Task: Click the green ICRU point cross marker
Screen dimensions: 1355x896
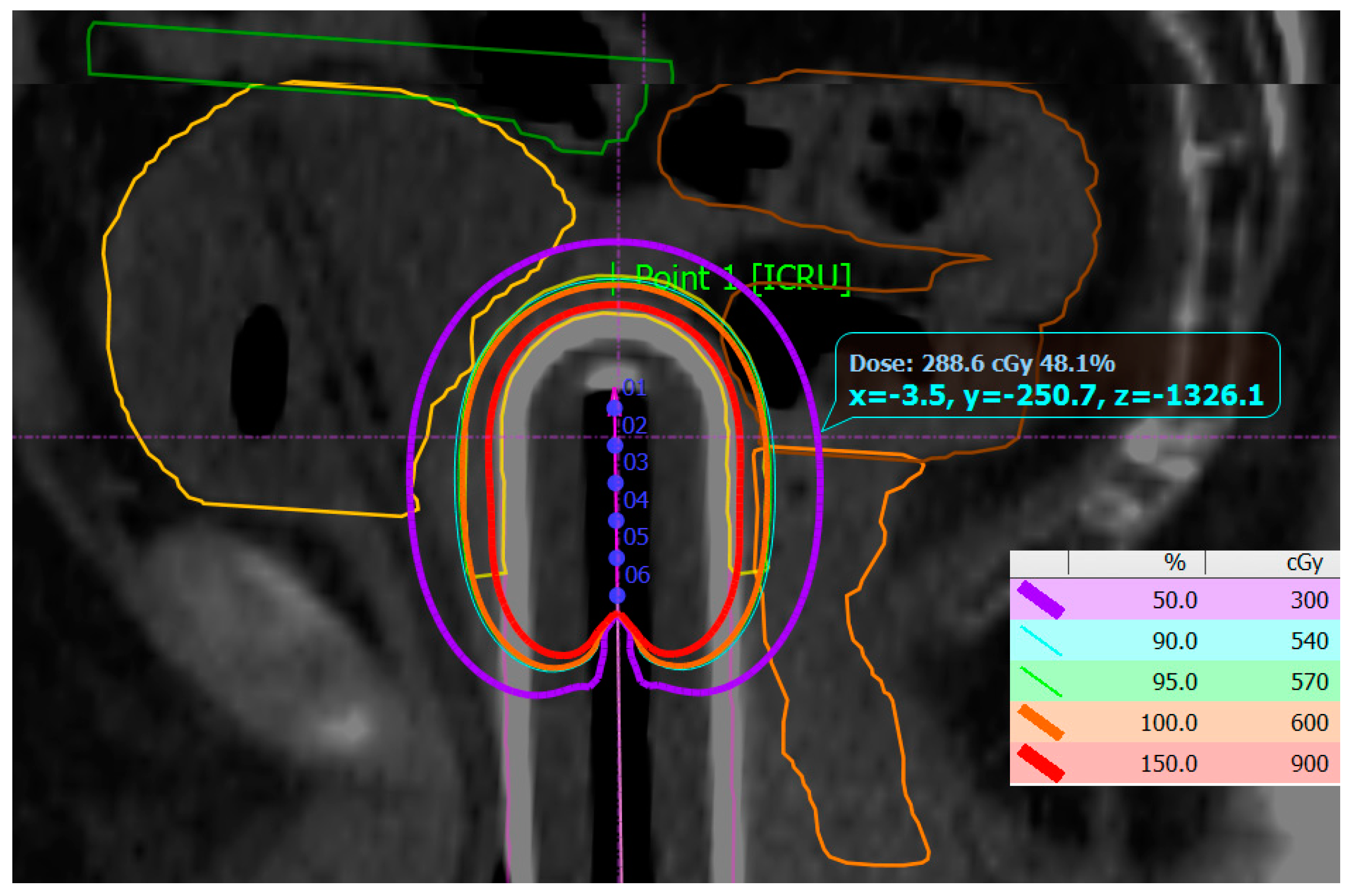Action: pos(613,279)
